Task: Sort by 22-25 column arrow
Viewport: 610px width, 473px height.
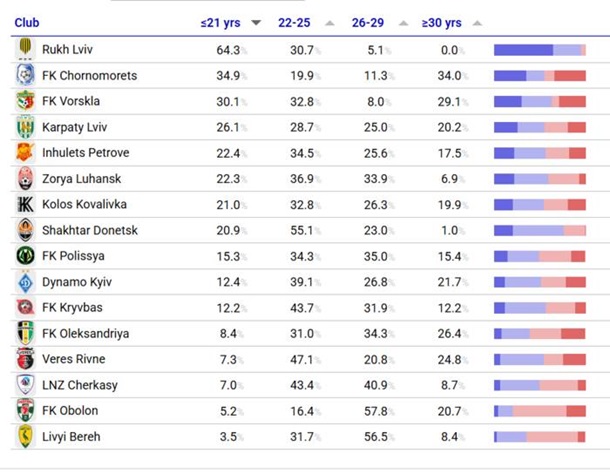Action: (330, 23)
